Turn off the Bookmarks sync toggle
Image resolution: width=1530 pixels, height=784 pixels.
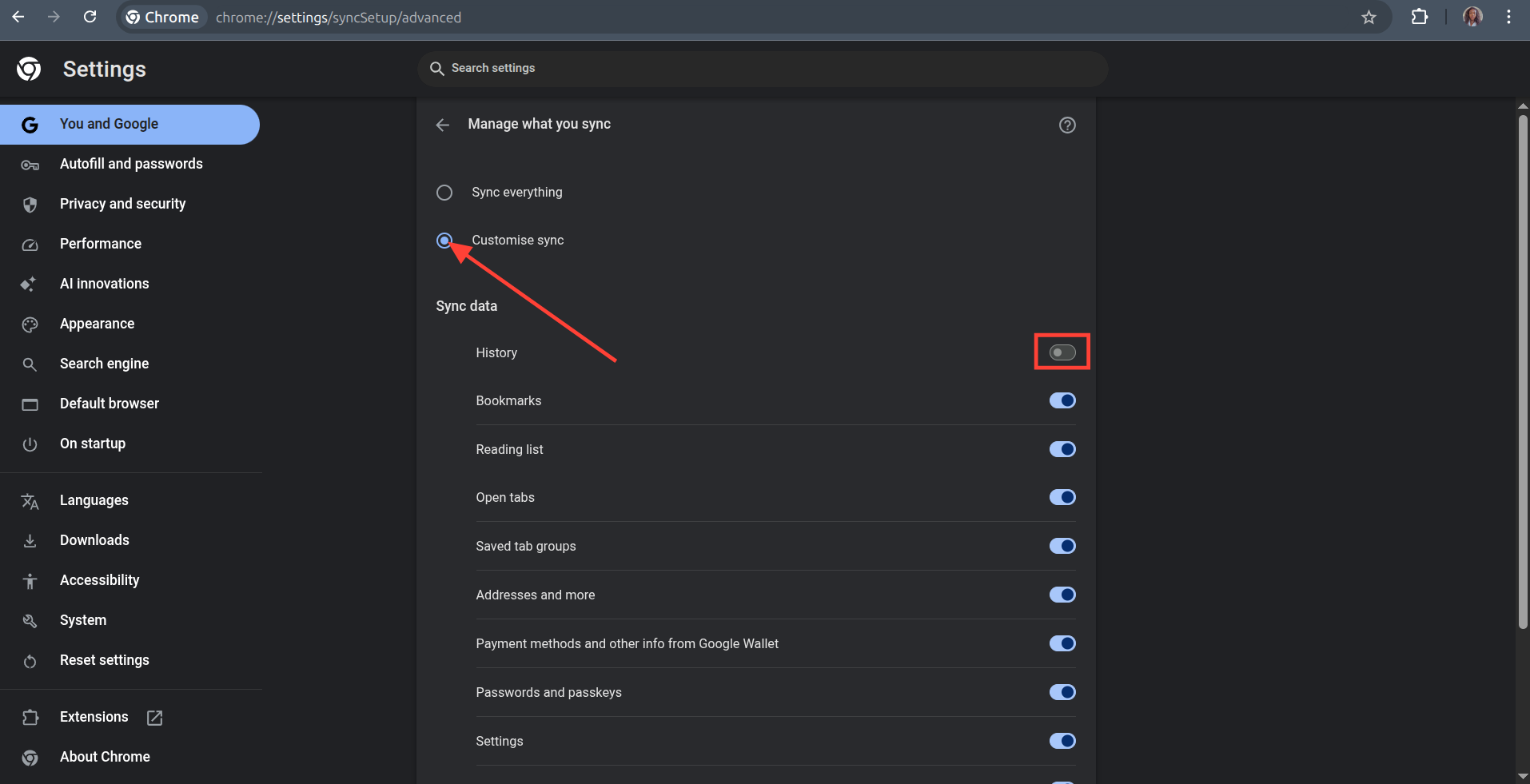click(x=1062, y=400)
